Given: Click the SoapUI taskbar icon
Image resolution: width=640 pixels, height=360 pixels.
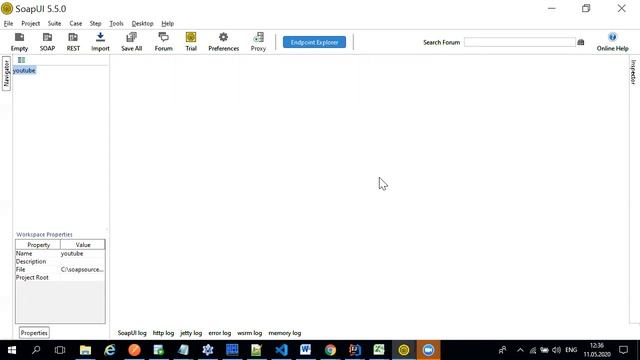Looking at the screenshot, I should [404, 350].
